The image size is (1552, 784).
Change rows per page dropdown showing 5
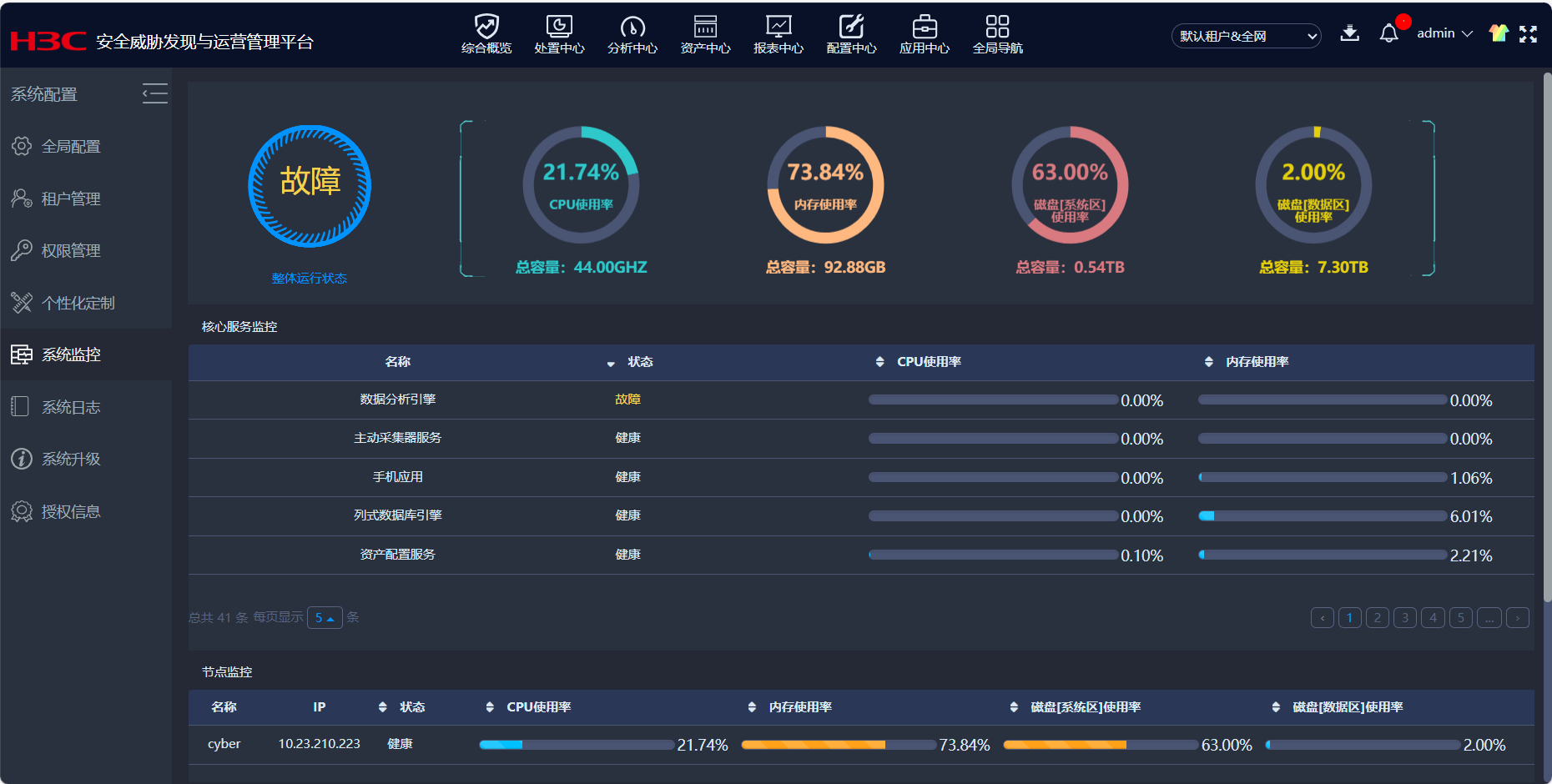coord(325,617)
